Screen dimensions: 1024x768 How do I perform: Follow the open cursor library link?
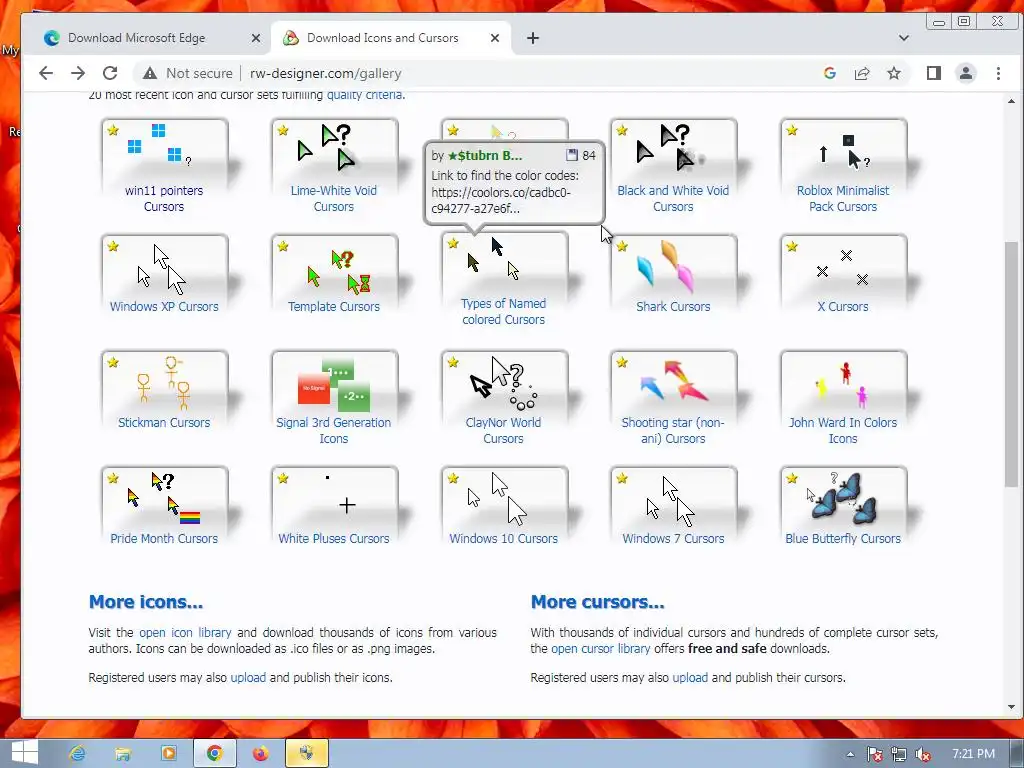tap(601, 649)
